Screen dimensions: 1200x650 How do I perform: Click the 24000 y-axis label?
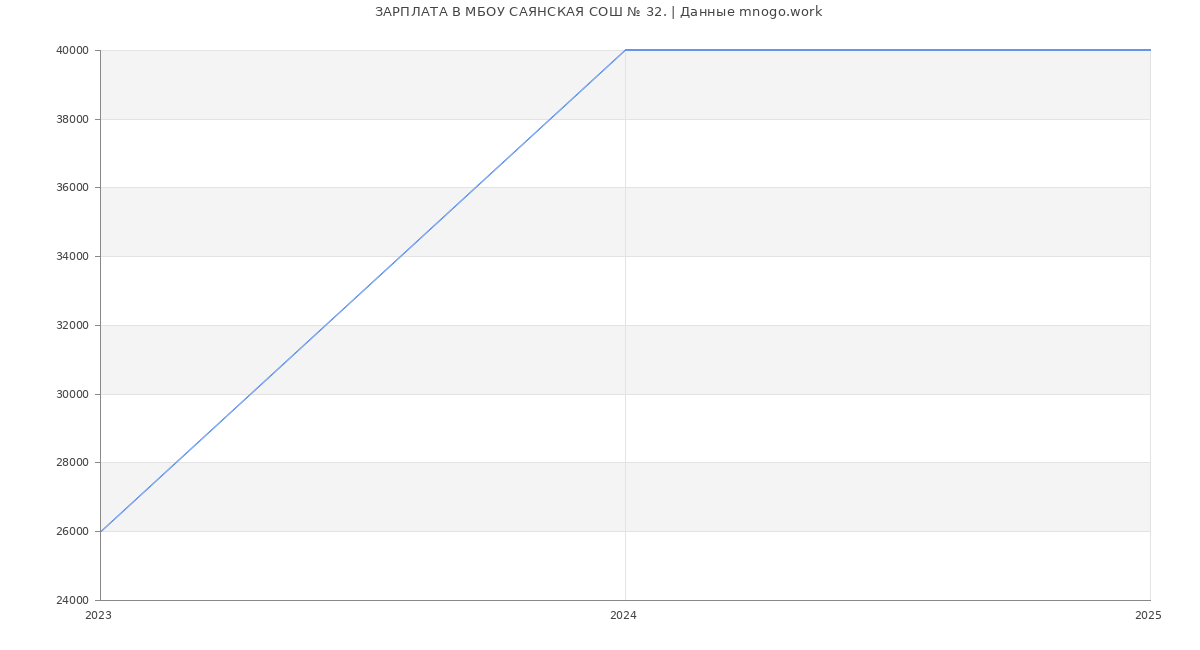pos(73,600)
